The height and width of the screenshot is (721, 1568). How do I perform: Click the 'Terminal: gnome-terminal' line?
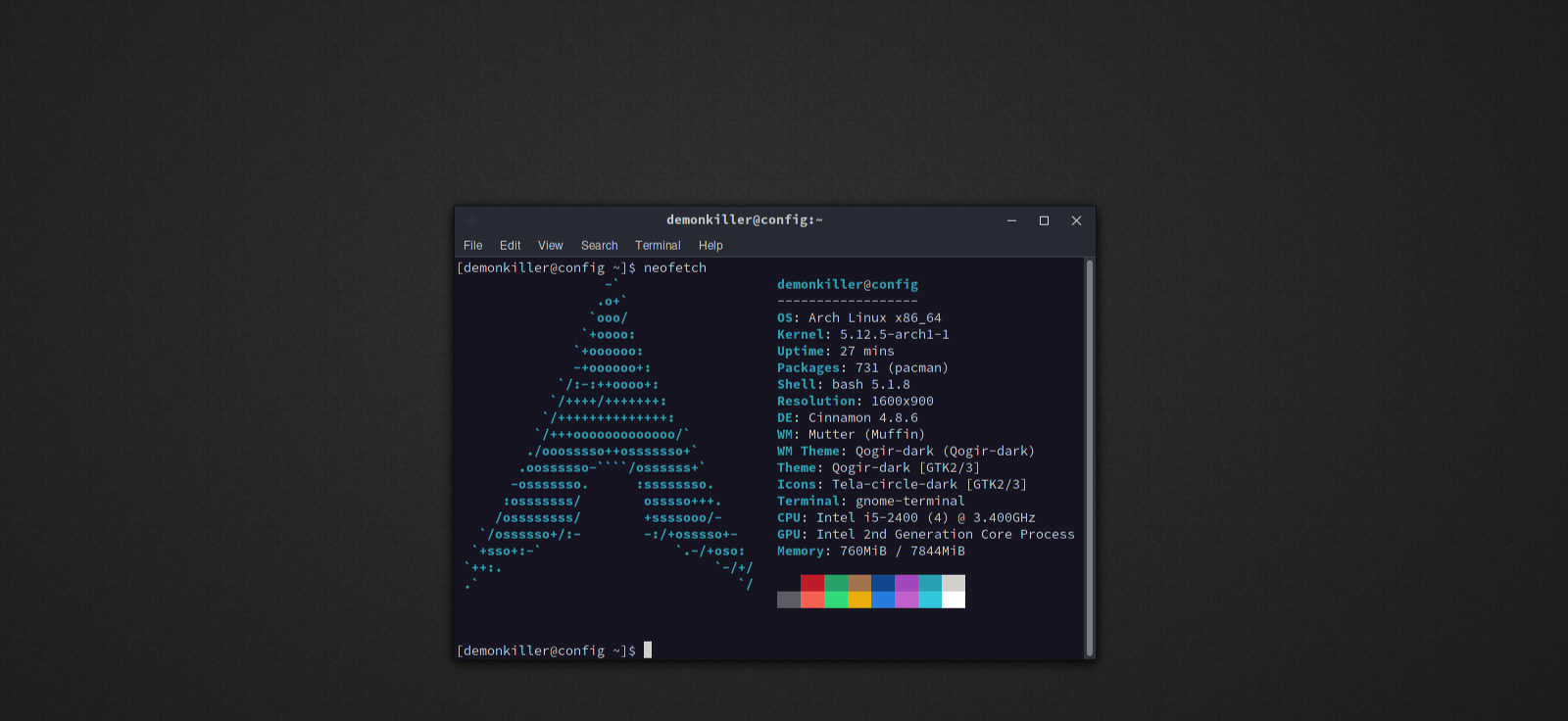pyautogui.click(x=871, y=501)
